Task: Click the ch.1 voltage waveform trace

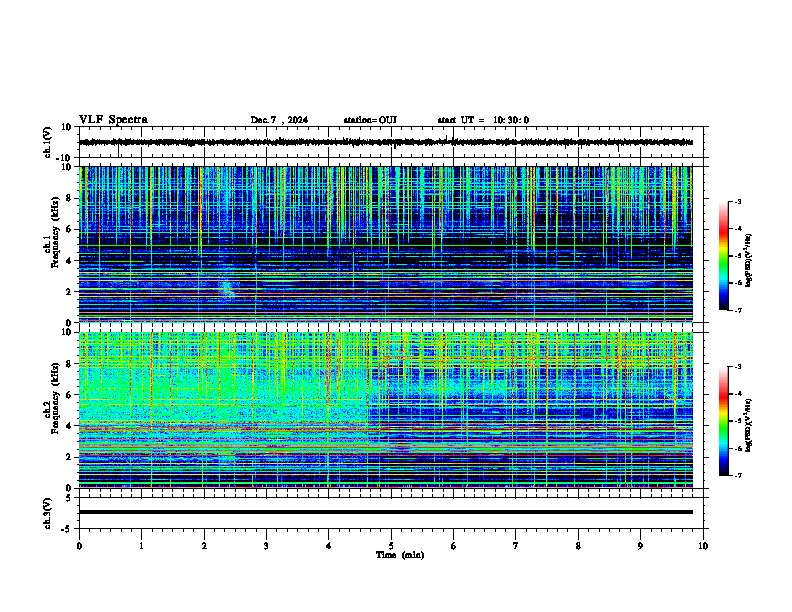Action: click(386, 142)
